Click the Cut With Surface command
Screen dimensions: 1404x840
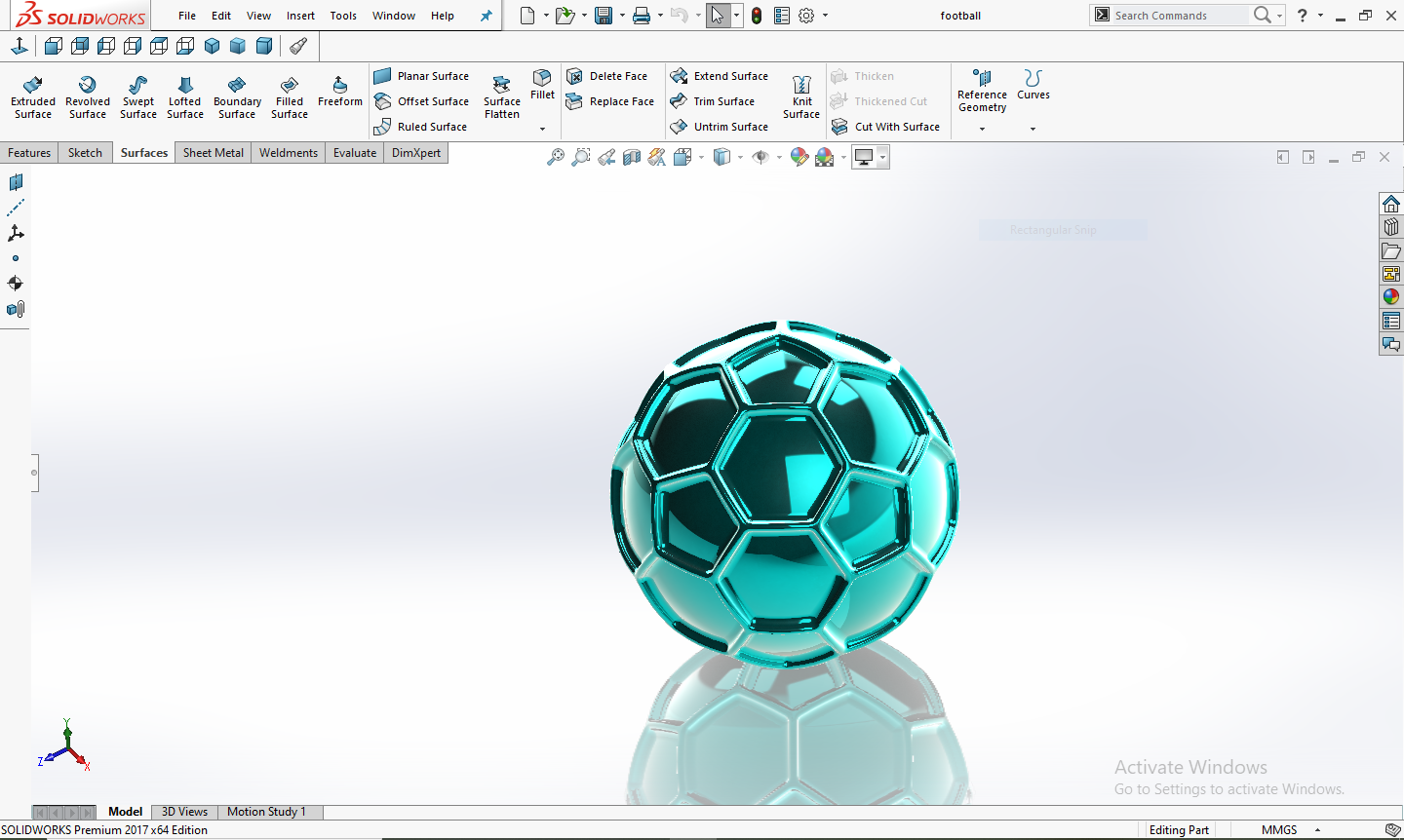click(885, 127)
